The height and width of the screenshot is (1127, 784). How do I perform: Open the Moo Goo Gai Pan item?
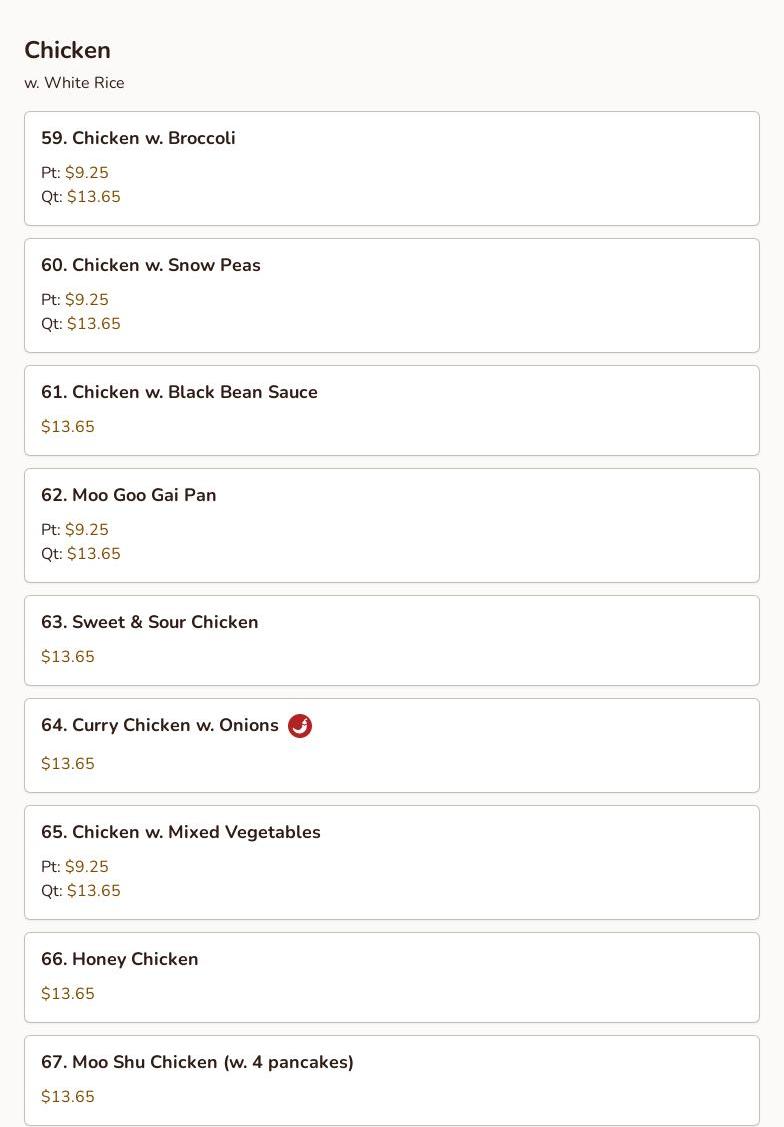pos(128,495)
